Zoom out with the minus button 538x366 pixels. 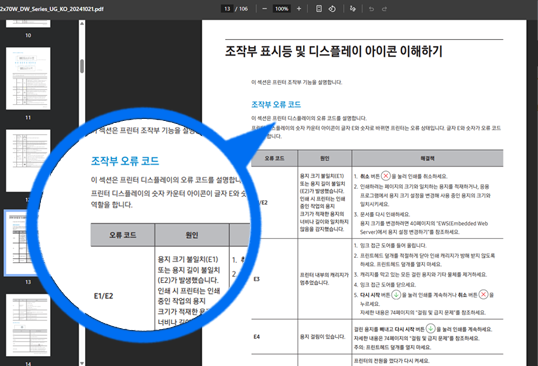[x=265, y=9]
